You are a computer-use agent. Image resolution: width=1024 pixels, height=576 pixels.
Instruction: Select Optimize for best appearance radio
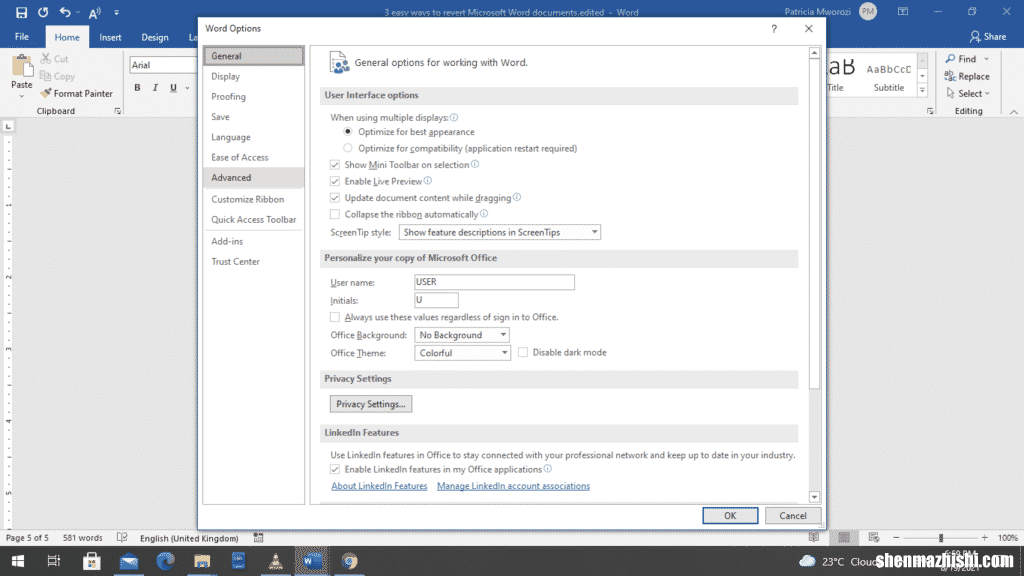[348, 132]
